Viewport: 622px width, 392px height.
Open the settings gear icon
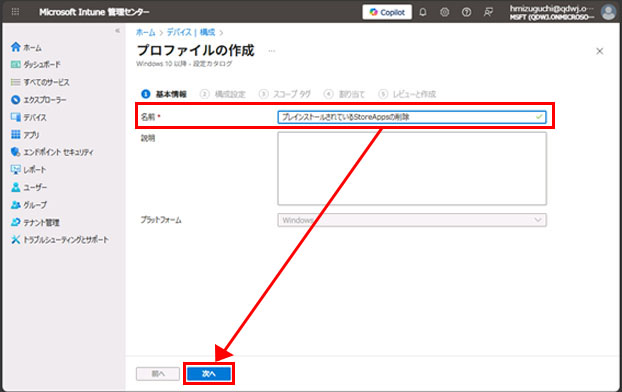(445, 12)
